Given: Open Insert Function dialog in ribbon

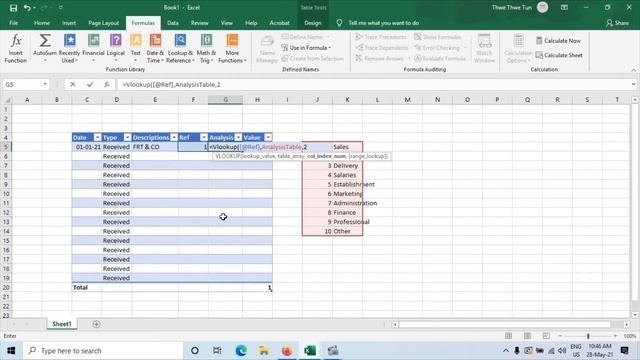Looking at the screenshot, I should coord(16,49).
